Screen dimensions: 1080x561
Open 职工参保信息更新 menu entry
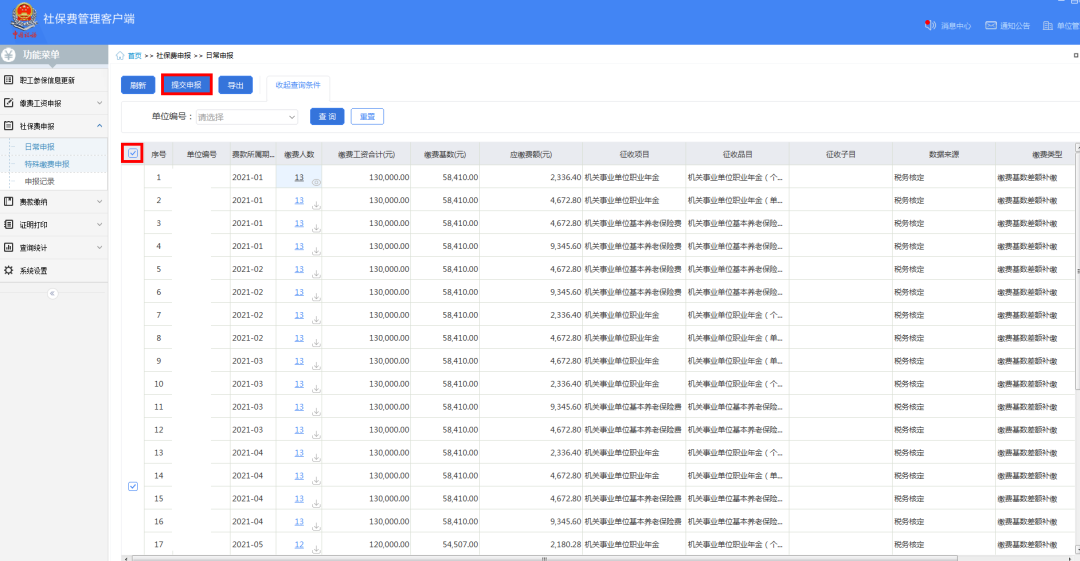54,80
